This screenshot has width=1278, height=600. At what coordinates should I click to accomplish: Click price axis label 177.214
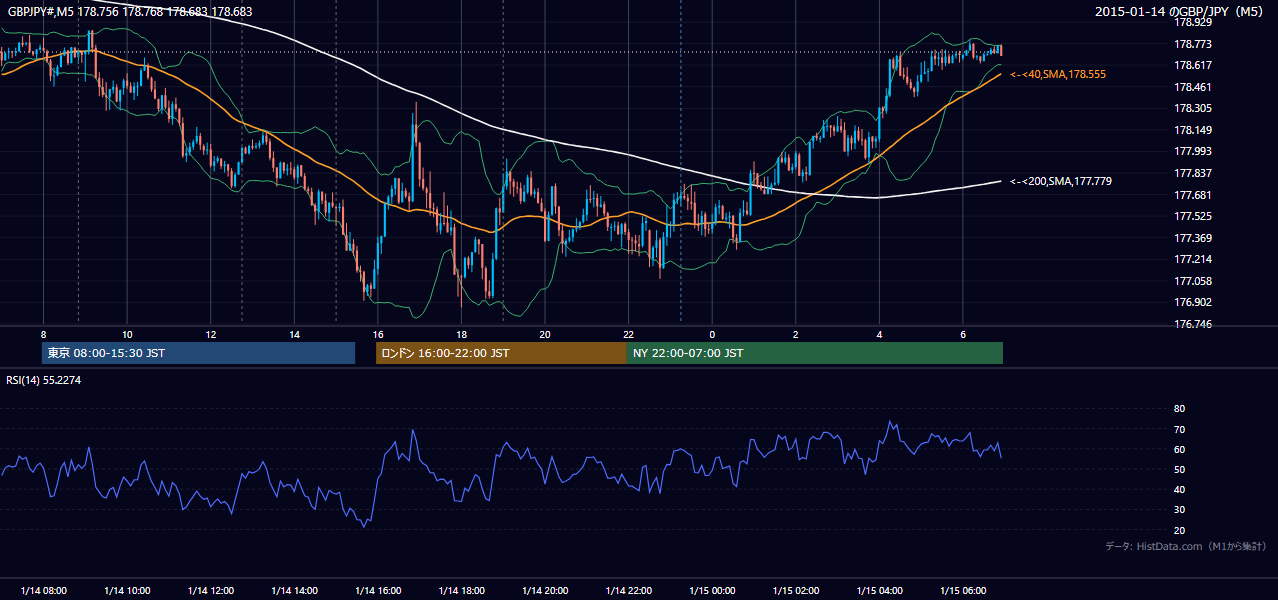tap(1194, 259)
